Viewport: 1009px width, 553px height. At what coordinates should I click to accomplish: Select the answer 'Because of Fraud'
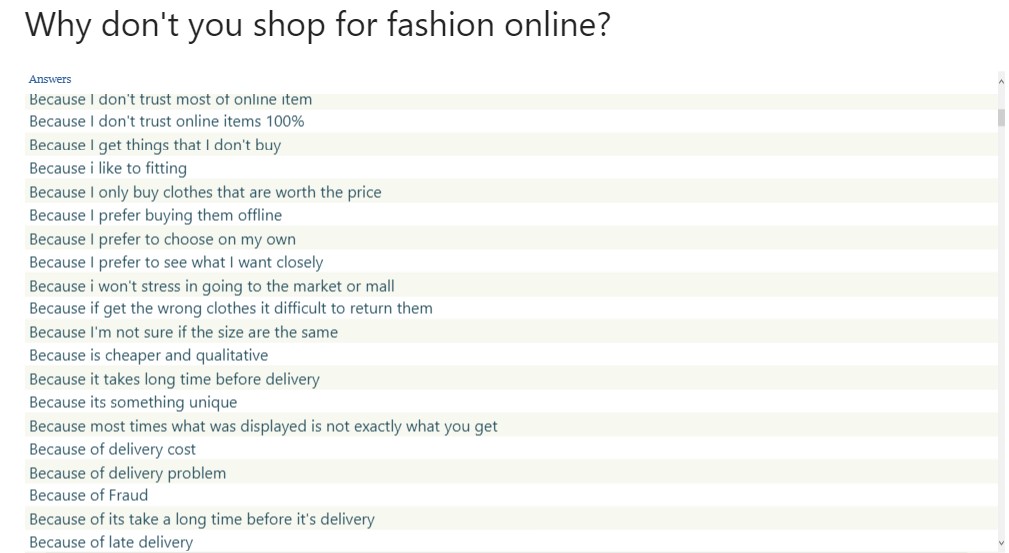[88, 495]
